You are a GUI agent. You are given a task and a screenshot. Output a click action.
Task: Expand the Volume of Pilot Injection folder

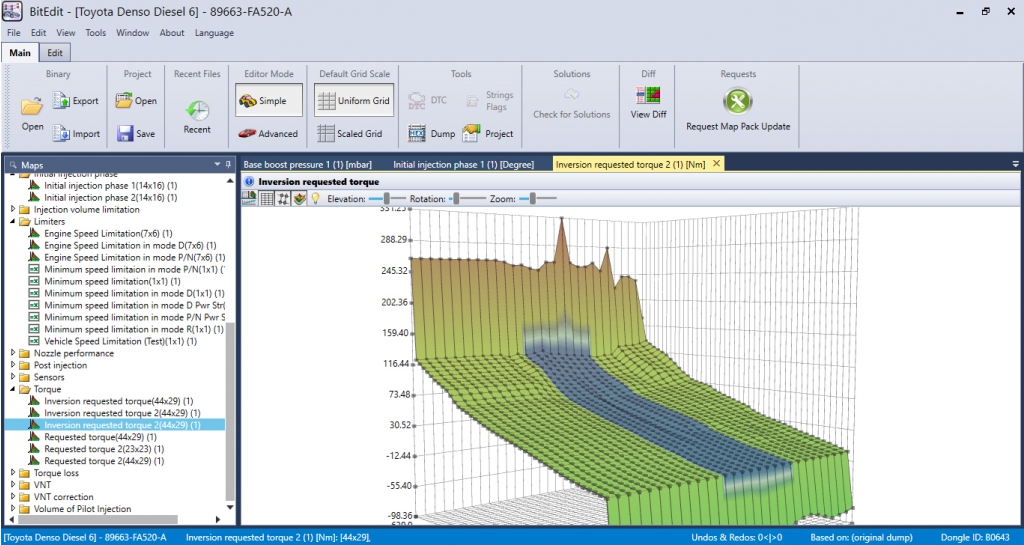tap(13, 508)
